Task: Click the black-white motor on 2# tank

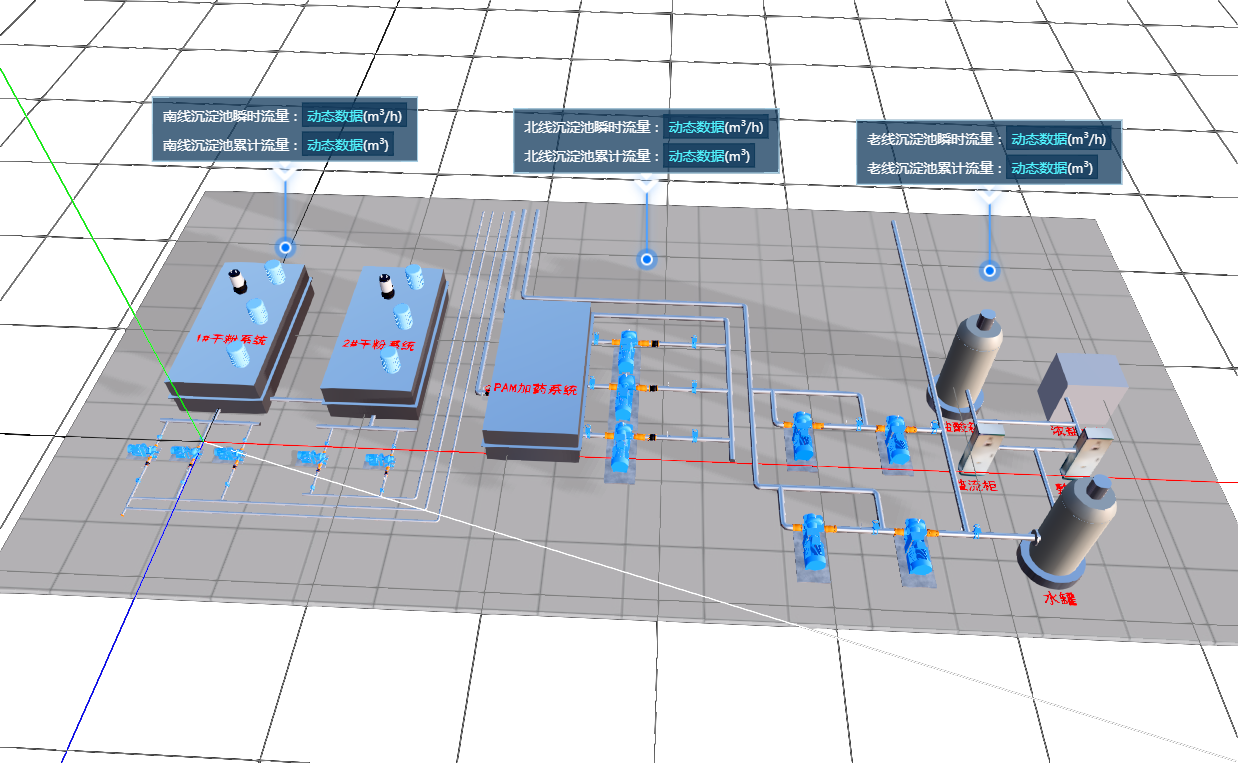Action: point(386,285)
